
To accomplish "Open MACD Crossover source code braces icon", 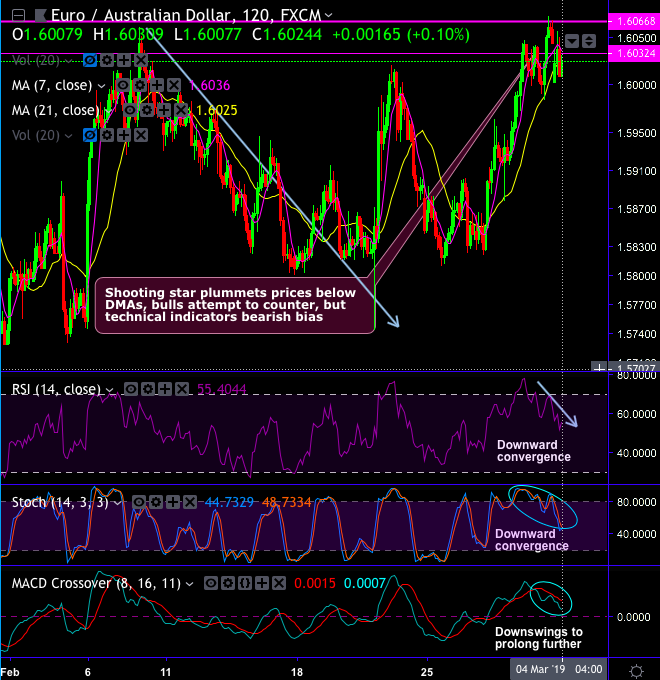I will point(245,583).
